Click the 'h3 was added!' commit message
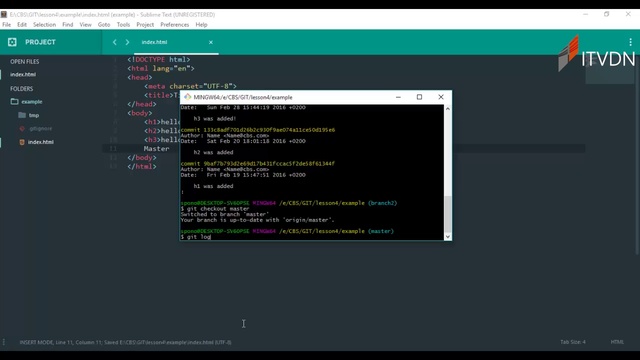Image resolution: width=640 pixels, height=360 pixels. [x=215, y=119]
